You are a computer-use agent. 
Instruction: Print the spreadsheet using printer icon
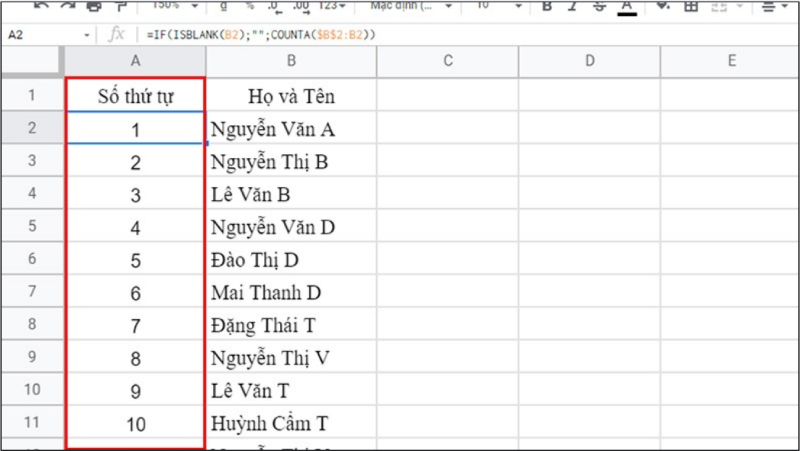tap(94, 6)
